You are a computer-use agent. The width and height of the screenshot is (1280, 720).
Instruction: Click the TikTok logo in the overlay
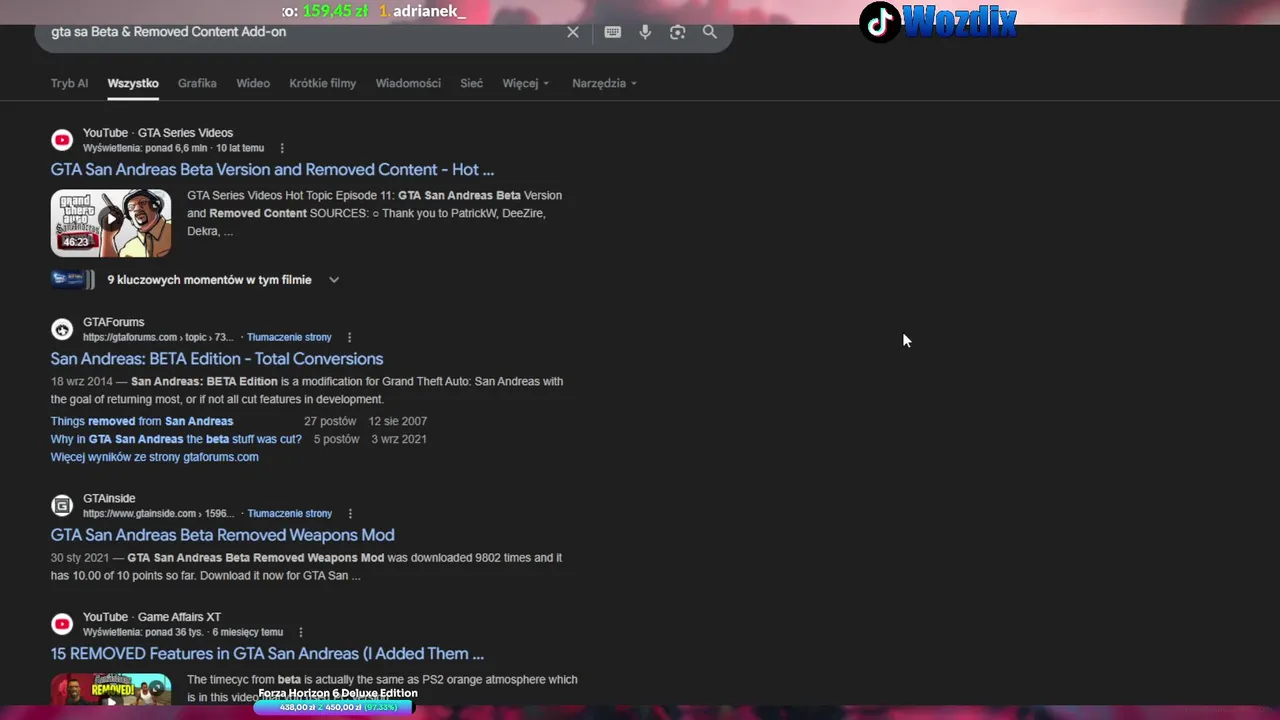pos(879,22)
